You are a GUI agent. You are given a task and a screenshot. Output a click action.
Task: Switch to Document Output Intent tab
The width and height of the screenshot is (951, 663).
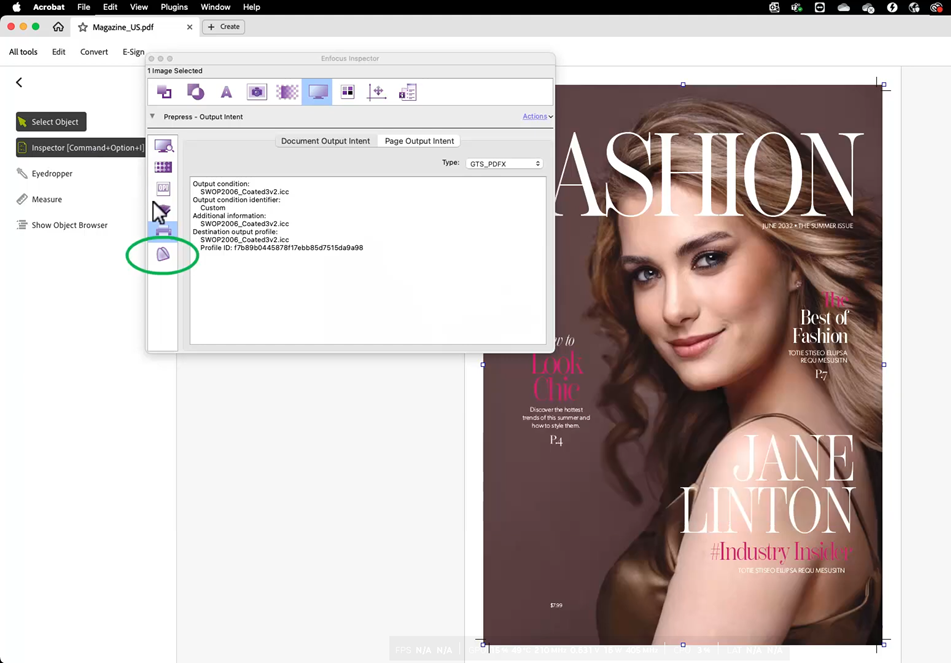point(325,141)
